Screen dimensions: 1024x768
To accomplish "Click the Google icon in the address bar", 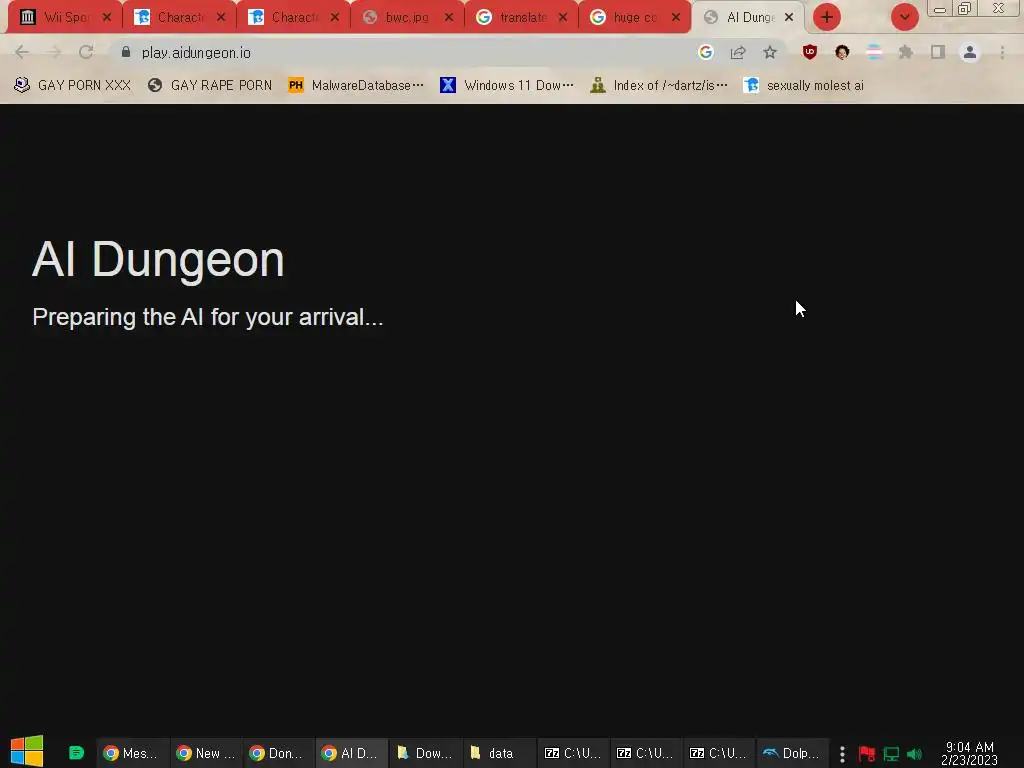I will point(705,52).
